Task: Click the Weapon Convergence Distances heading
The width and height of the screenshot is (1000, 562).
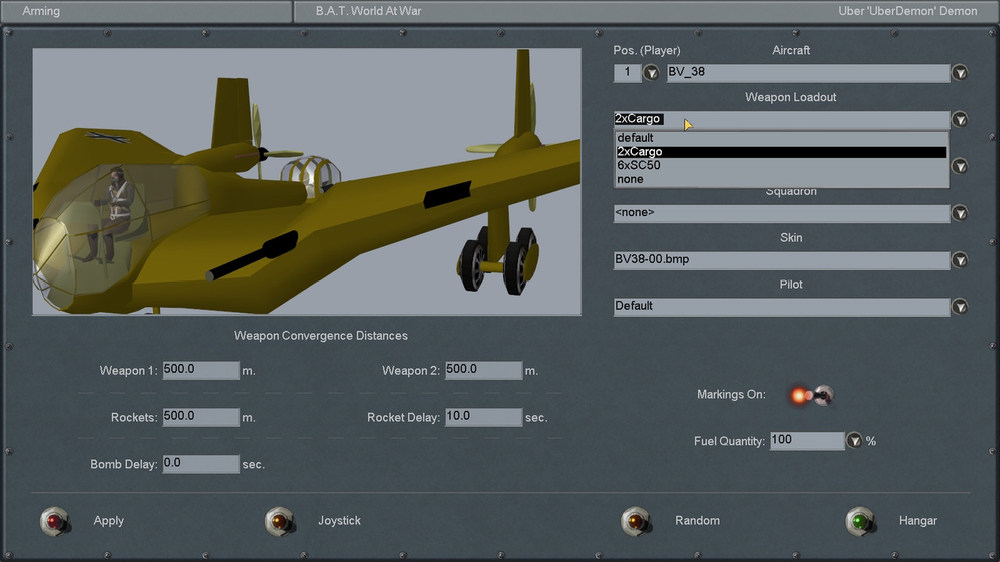Action: tap(321, 336)
